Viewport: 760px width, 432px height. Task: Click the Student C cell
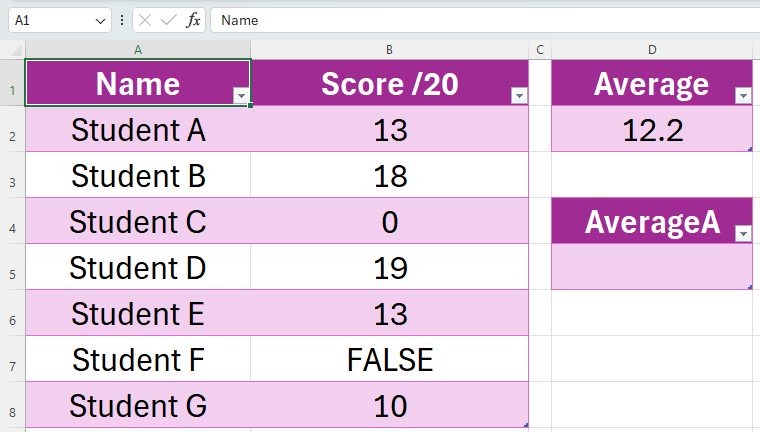[x=138, y=221]
